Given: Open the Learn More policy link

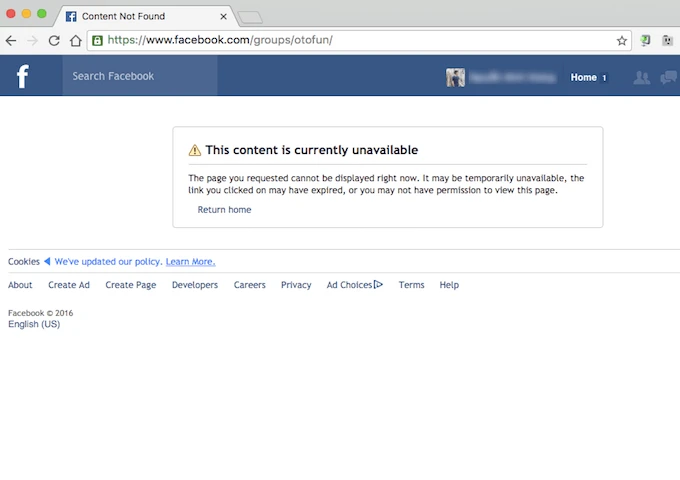Looking at the screenshot, I should [190, 262].
